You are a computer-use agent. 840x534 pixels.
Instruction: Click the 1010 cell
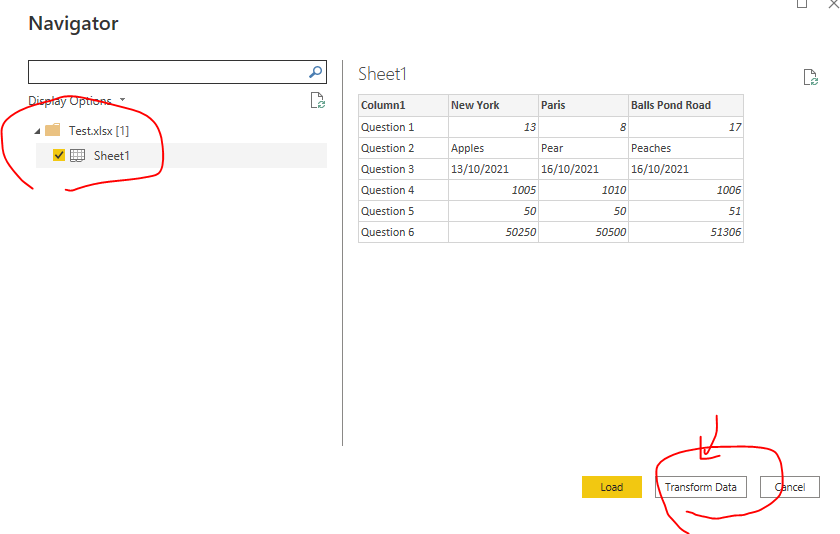click(583, 190)
